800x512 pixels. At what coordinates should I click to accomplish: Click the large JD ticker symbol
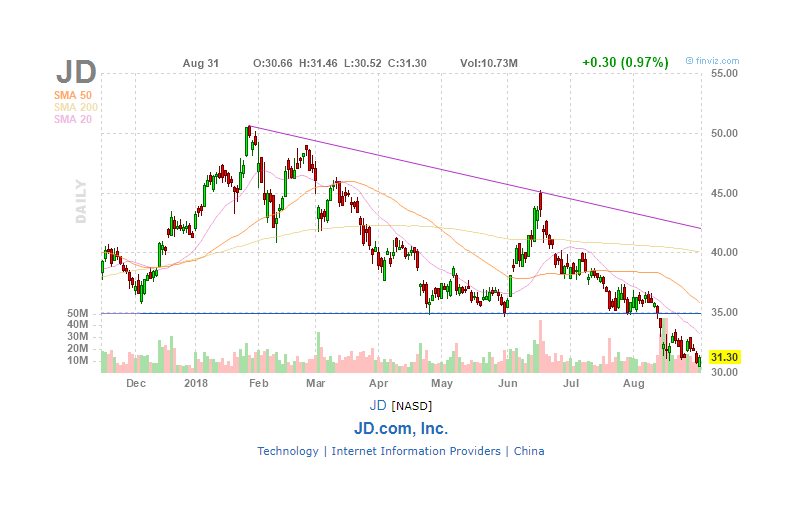(76, 72)
